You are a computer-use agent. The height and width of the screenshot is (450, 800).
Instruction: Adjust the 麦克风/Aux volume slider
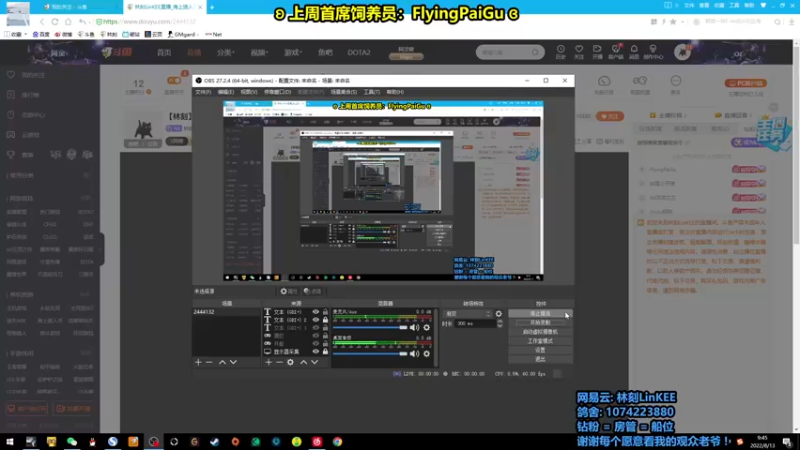370,328
